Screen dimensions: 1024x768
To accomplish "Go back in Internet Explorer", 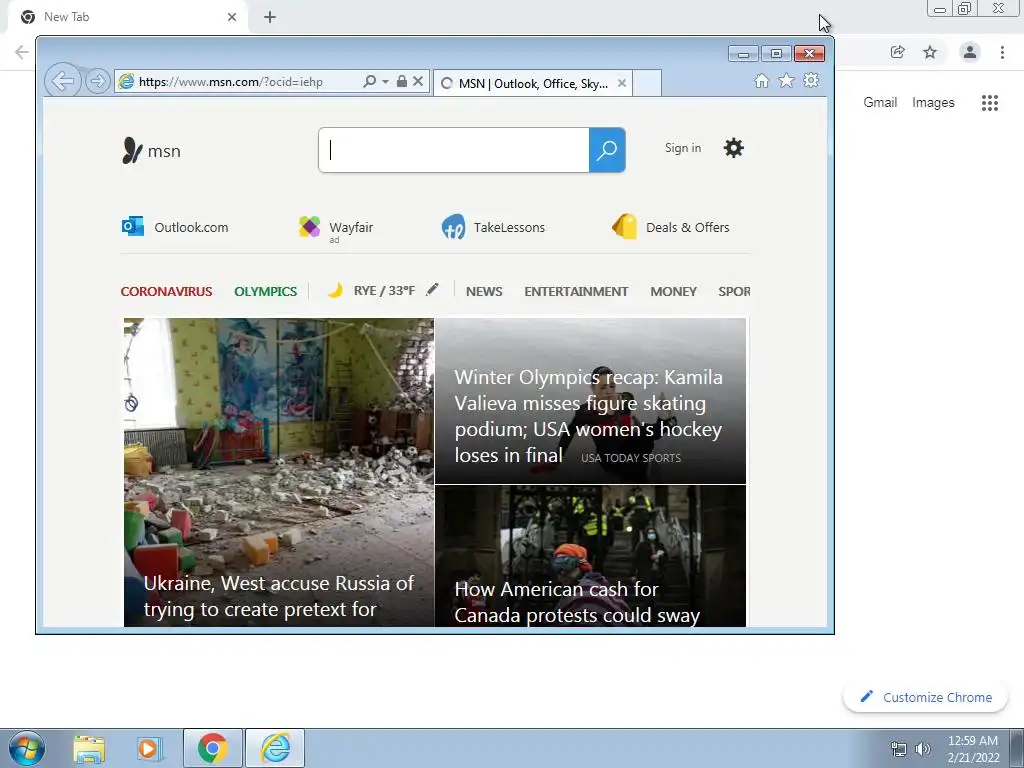I will click(63, 81).
